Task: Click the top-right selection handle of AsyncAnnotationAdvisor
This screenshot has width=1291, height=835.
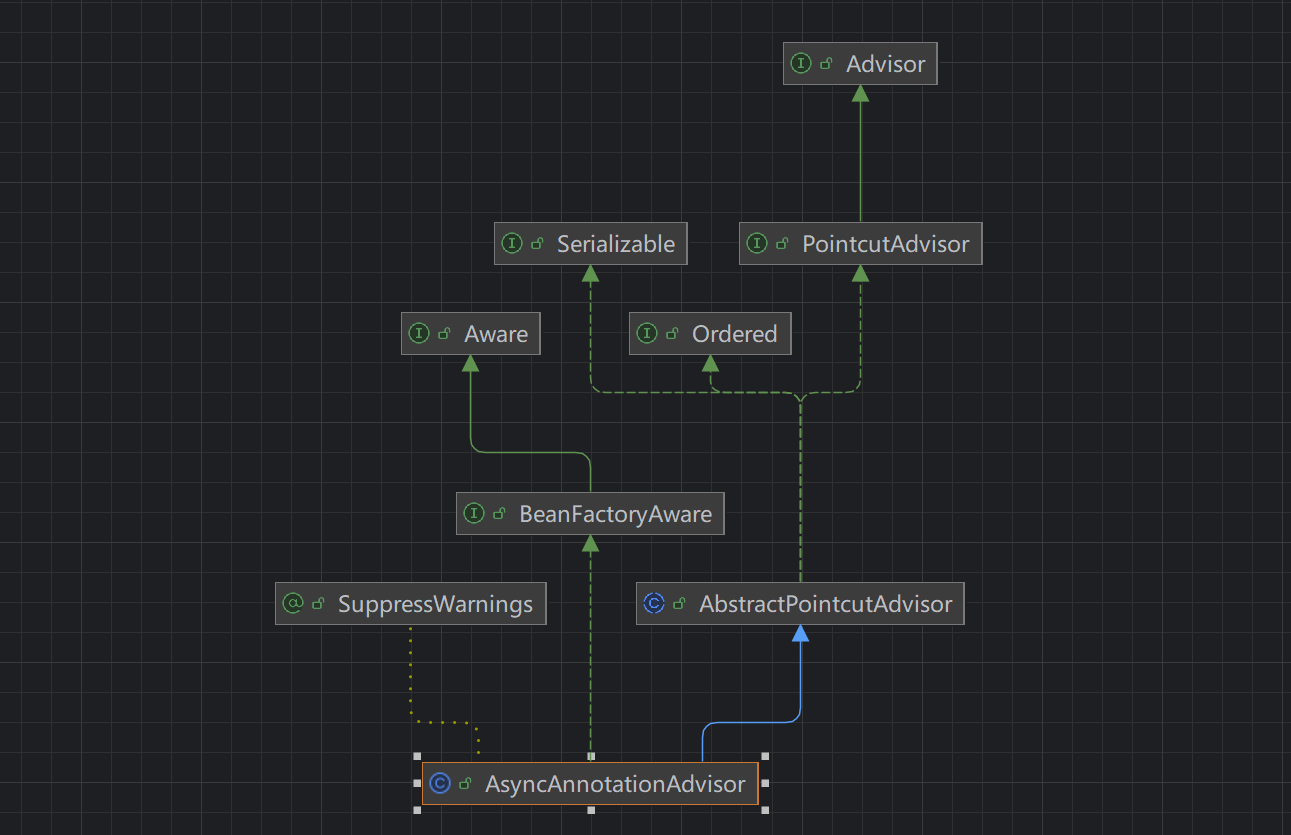Action: click(x=765, y=756)
